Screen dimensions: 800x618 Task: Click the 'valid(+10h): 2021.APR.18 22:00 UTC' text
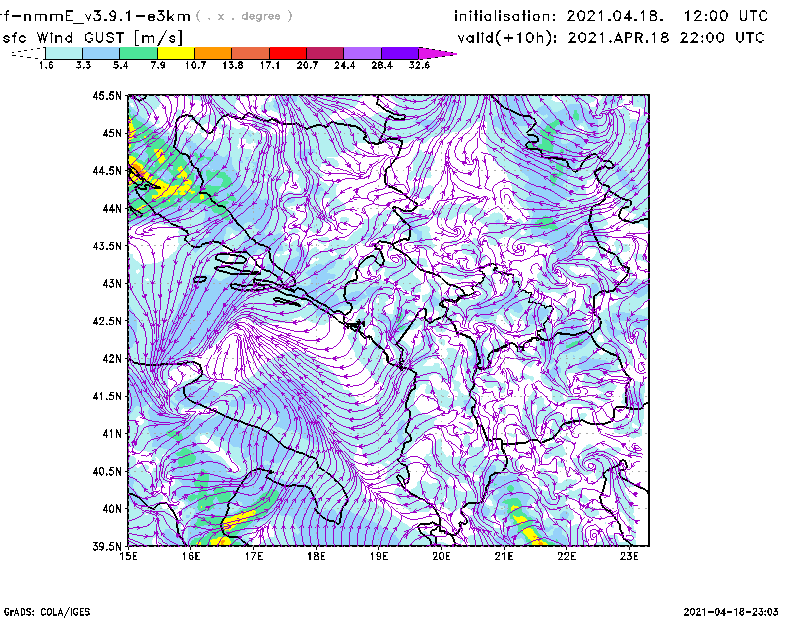[x=611, y=38]
